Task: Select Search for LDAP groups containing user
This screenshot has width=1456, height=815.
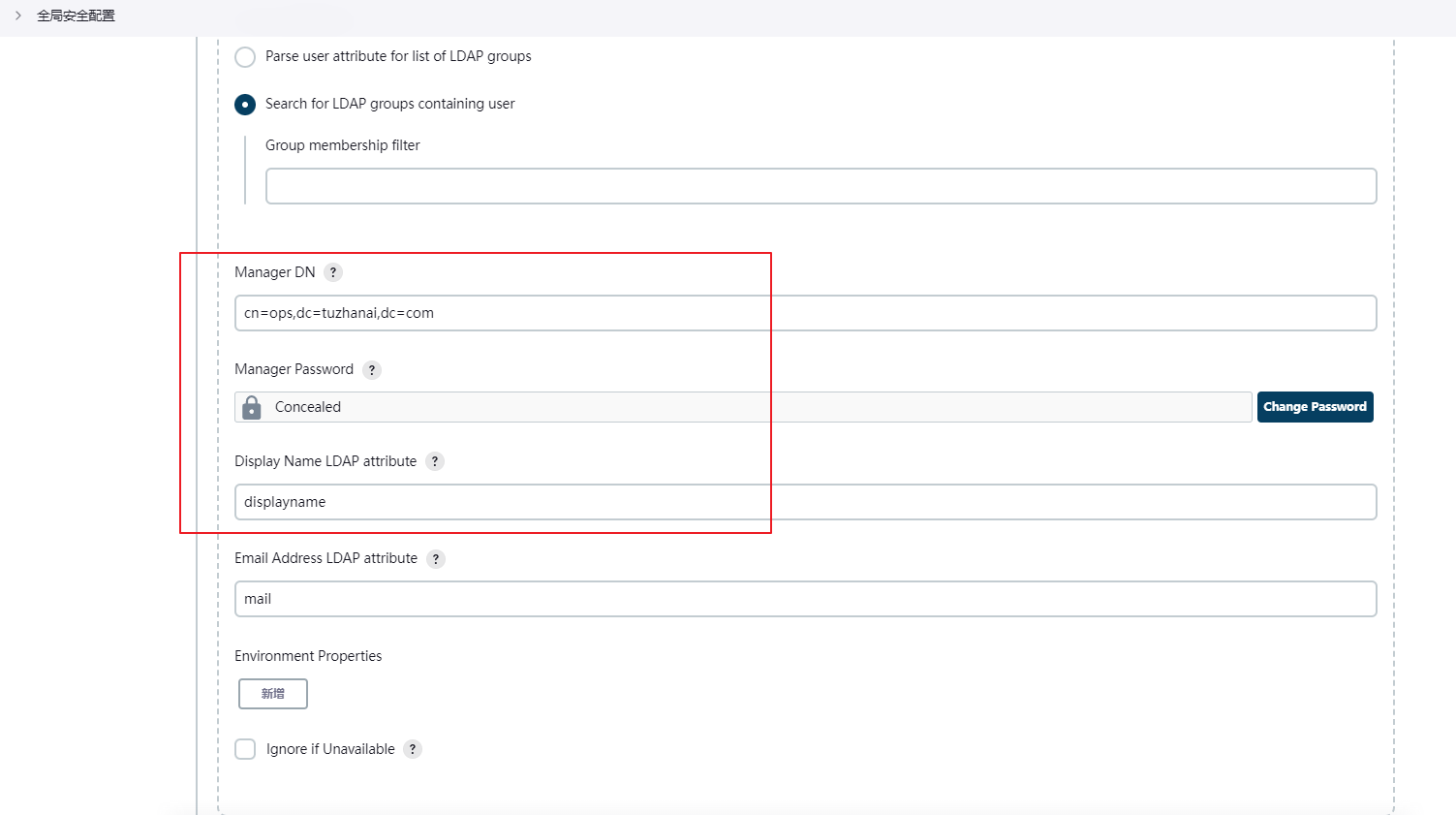Action: pos(245,105)
